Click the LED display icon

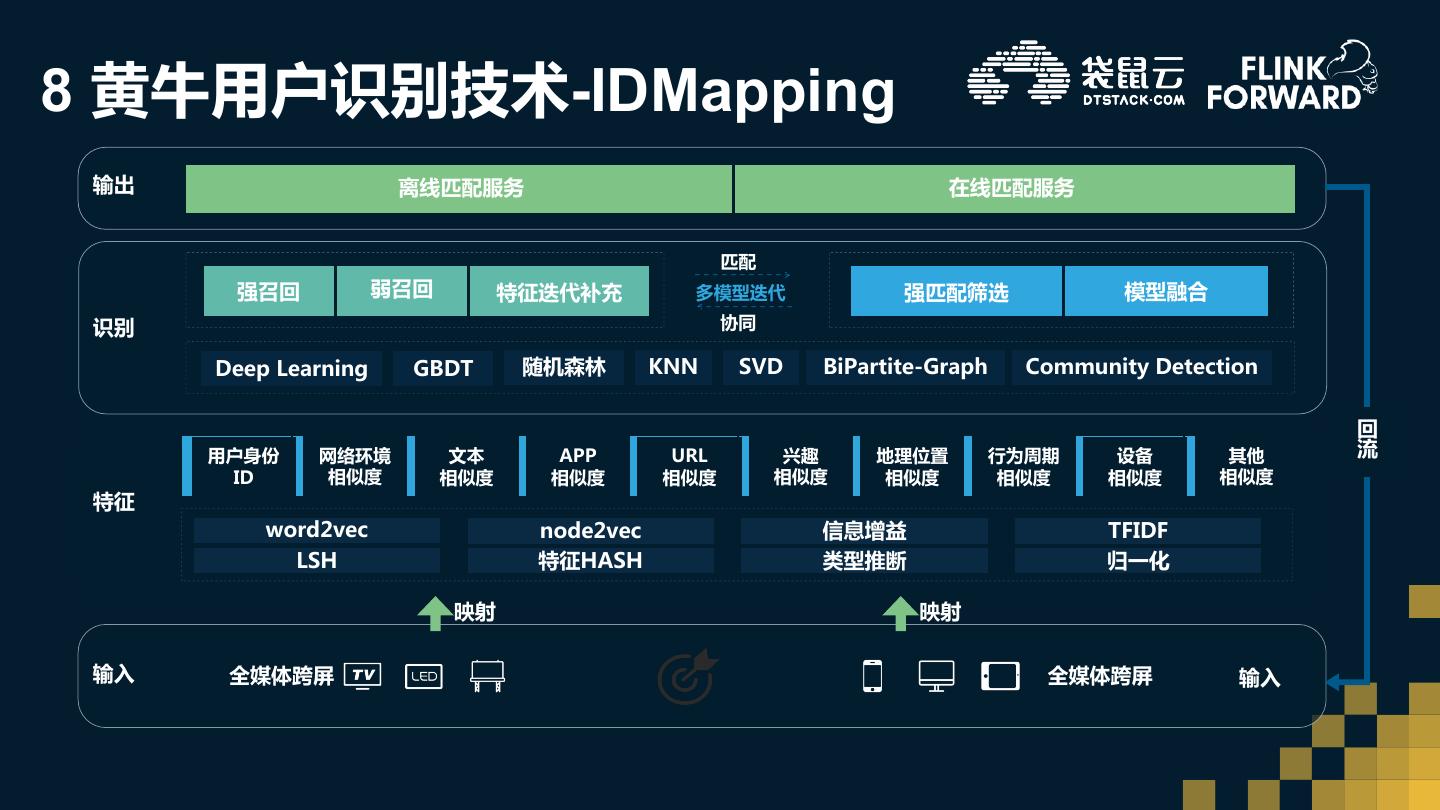(423, 677)
